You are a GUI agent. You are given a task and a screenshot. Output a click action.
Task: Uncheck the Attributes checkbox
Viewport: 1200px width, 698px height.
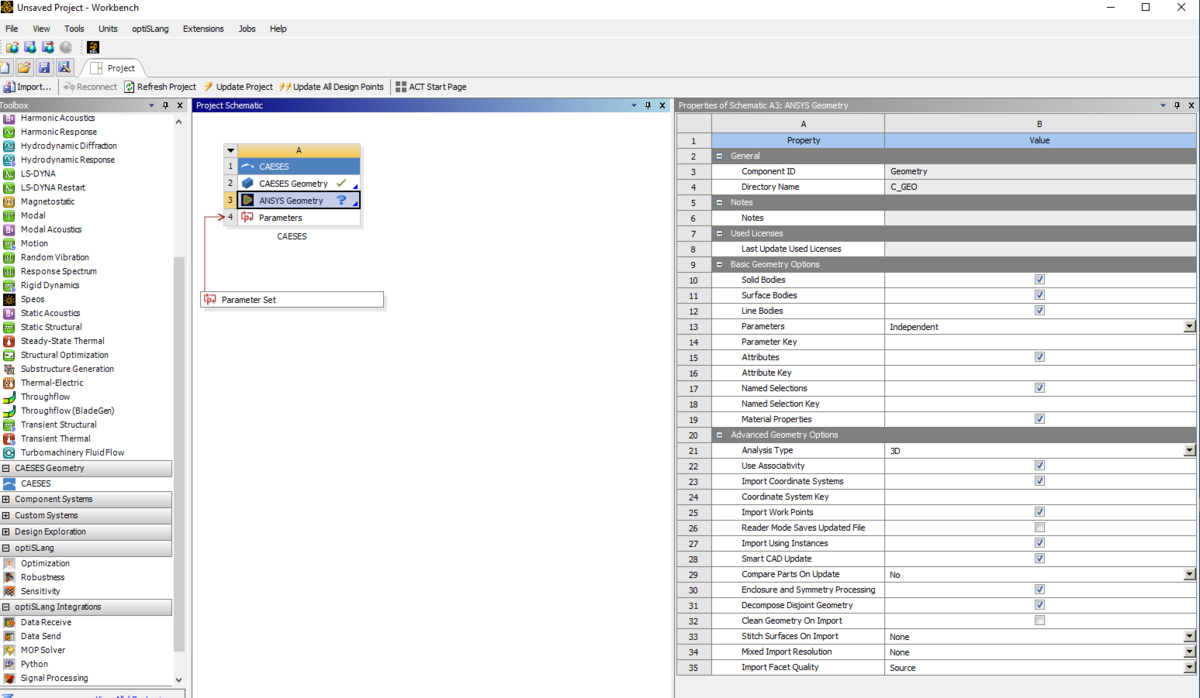pyautogui.click(x=1040, y=357)
